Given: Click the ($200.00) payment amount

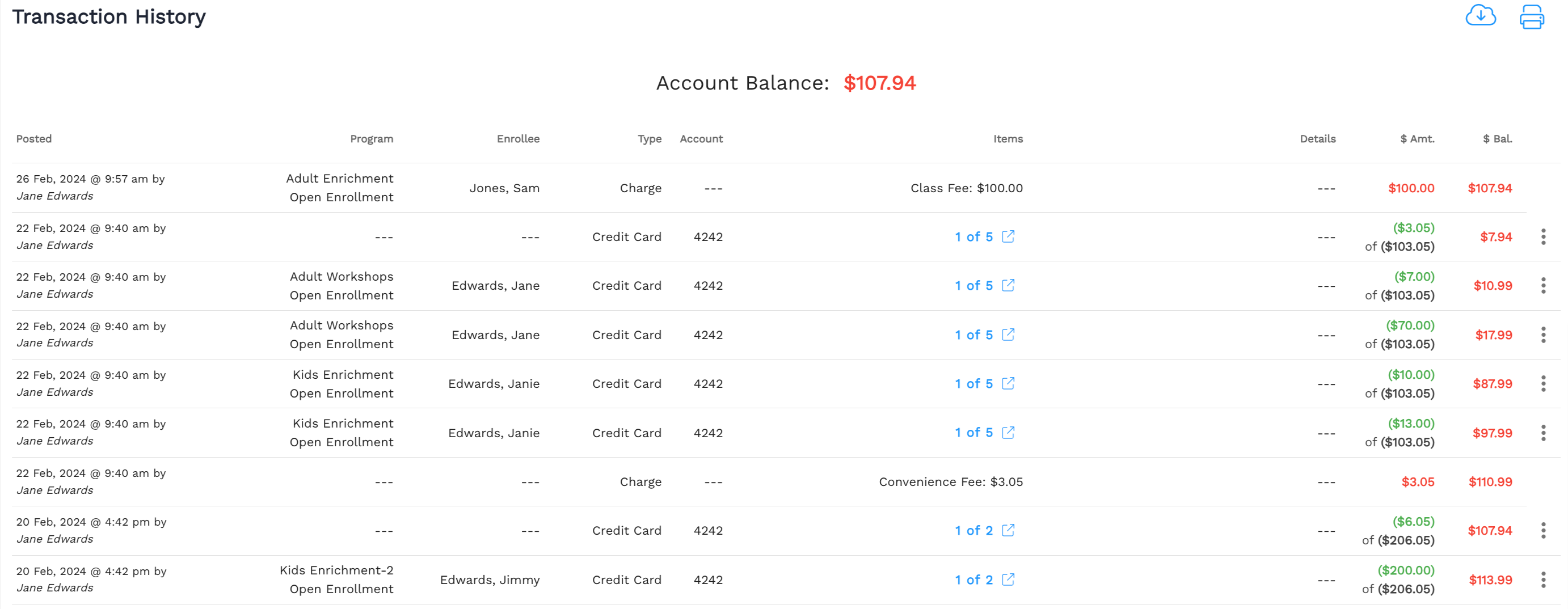Looking at the screenshot, I should pyautogui.click(x=1406, y=570).
